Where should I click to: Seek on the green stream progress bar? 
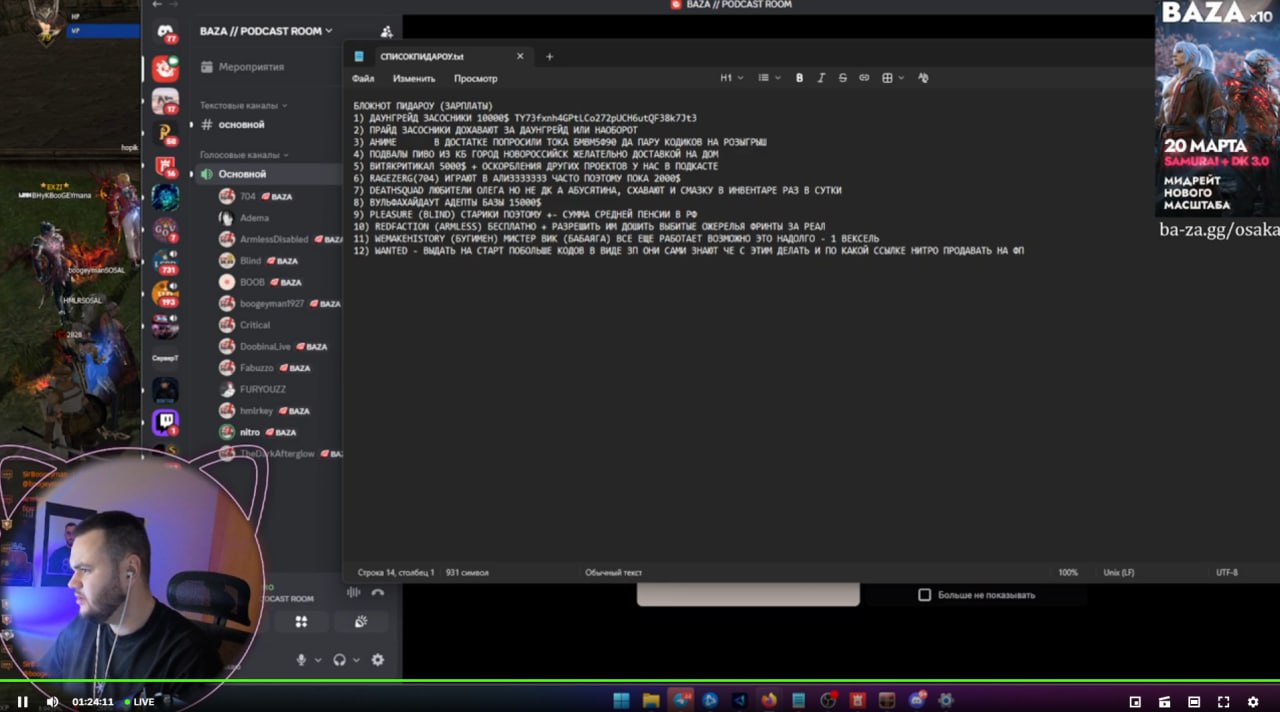click(x=640, y=682)
